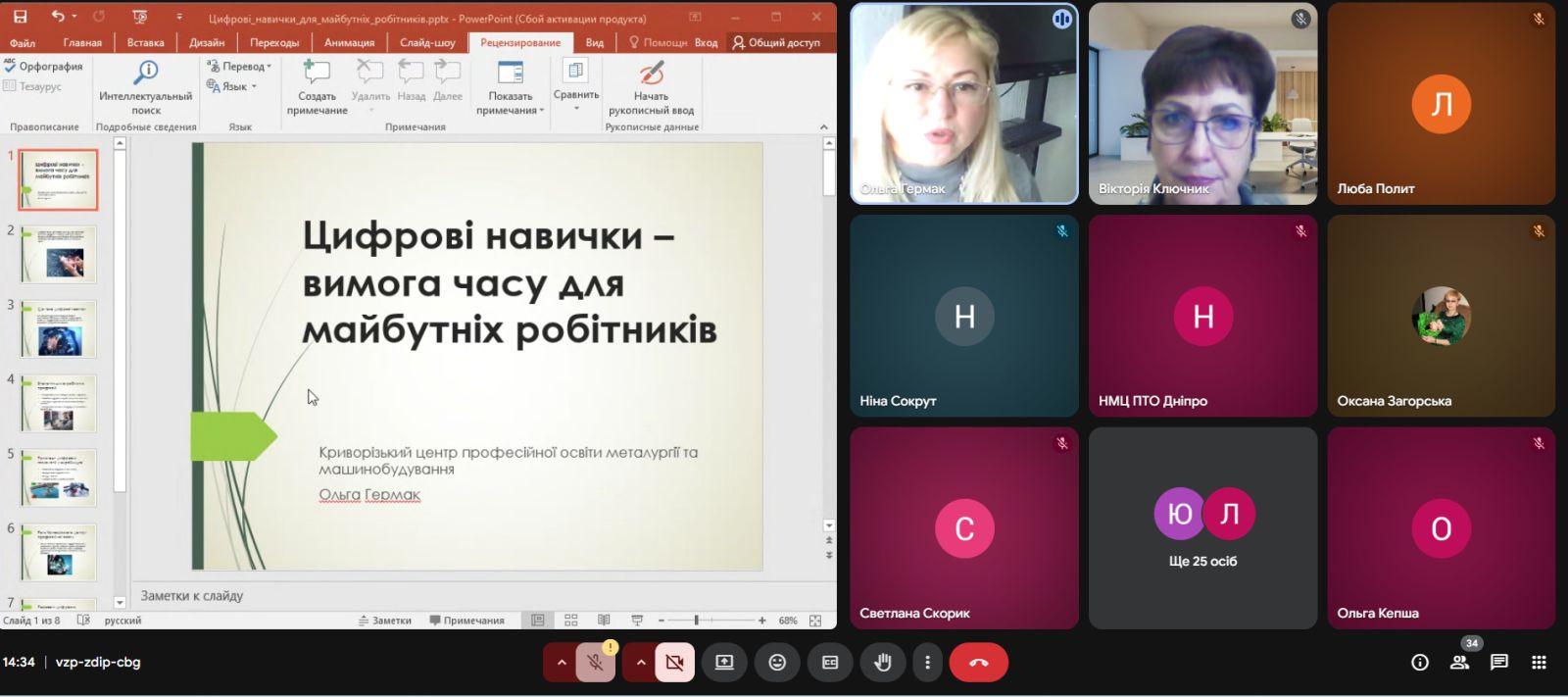Expand Показать примечания dropdown
Screen dimensions: 1568x697
click(511, 110)
